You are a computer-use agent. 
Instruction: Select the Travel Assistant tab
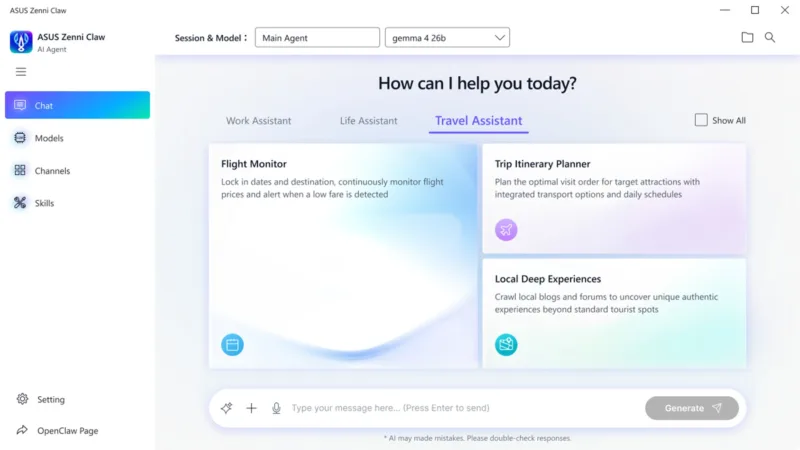(479, 121)
